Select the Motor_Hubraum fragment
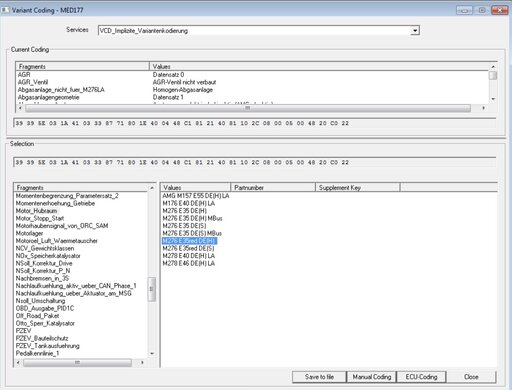Image resolution: width=512 pixels, height=390 pixels. click(36, 211)
